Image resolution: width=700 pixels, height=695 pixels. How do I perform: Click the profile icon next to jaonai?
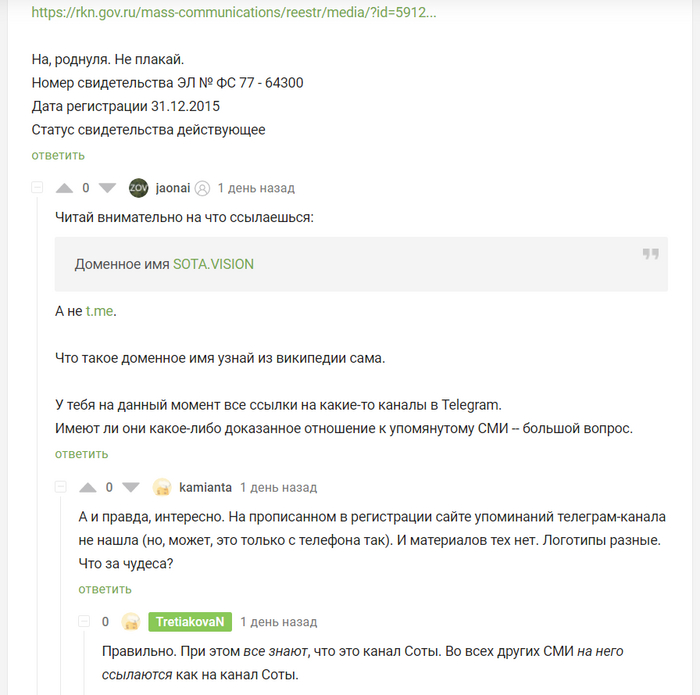202,188
